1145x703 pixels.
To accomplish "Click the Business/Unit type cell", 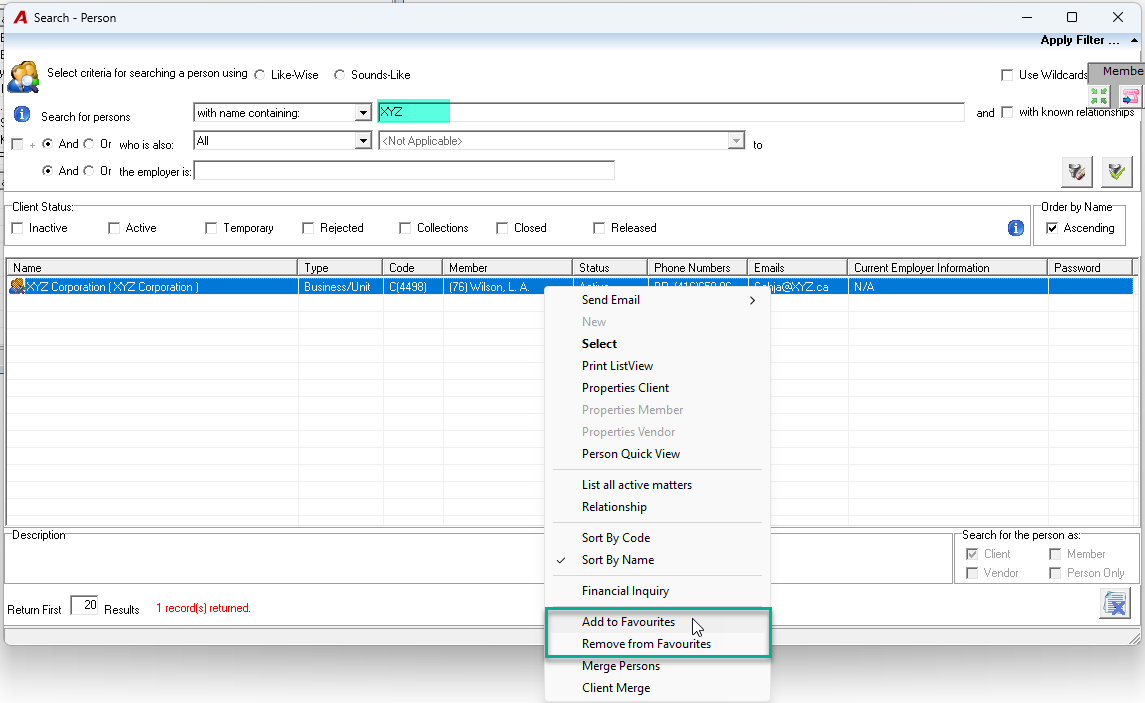I will [340, 287].
